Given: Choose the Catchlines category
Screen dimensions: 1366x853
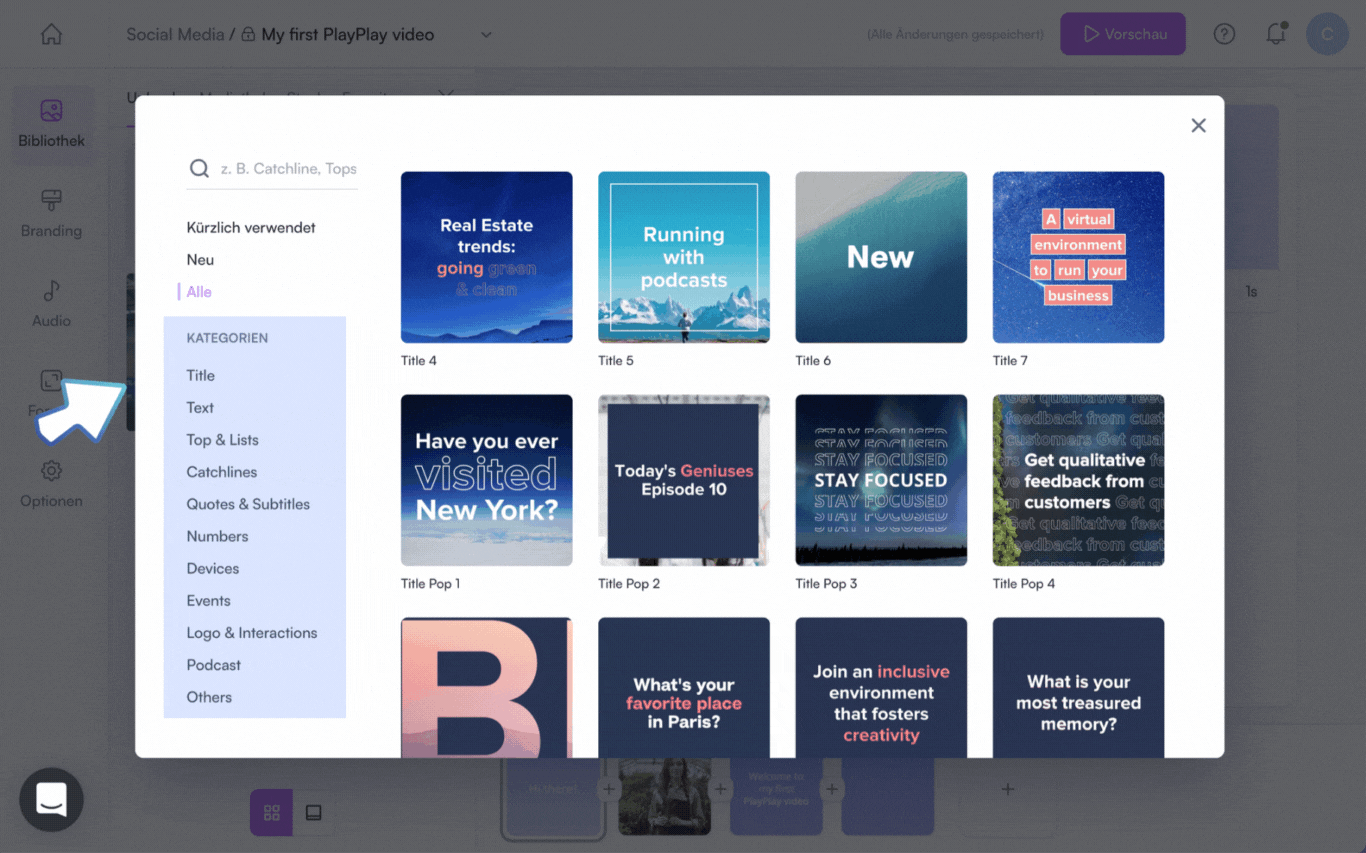Looking at the screenshot, I should pyautogui.click(x=221, y=471).
